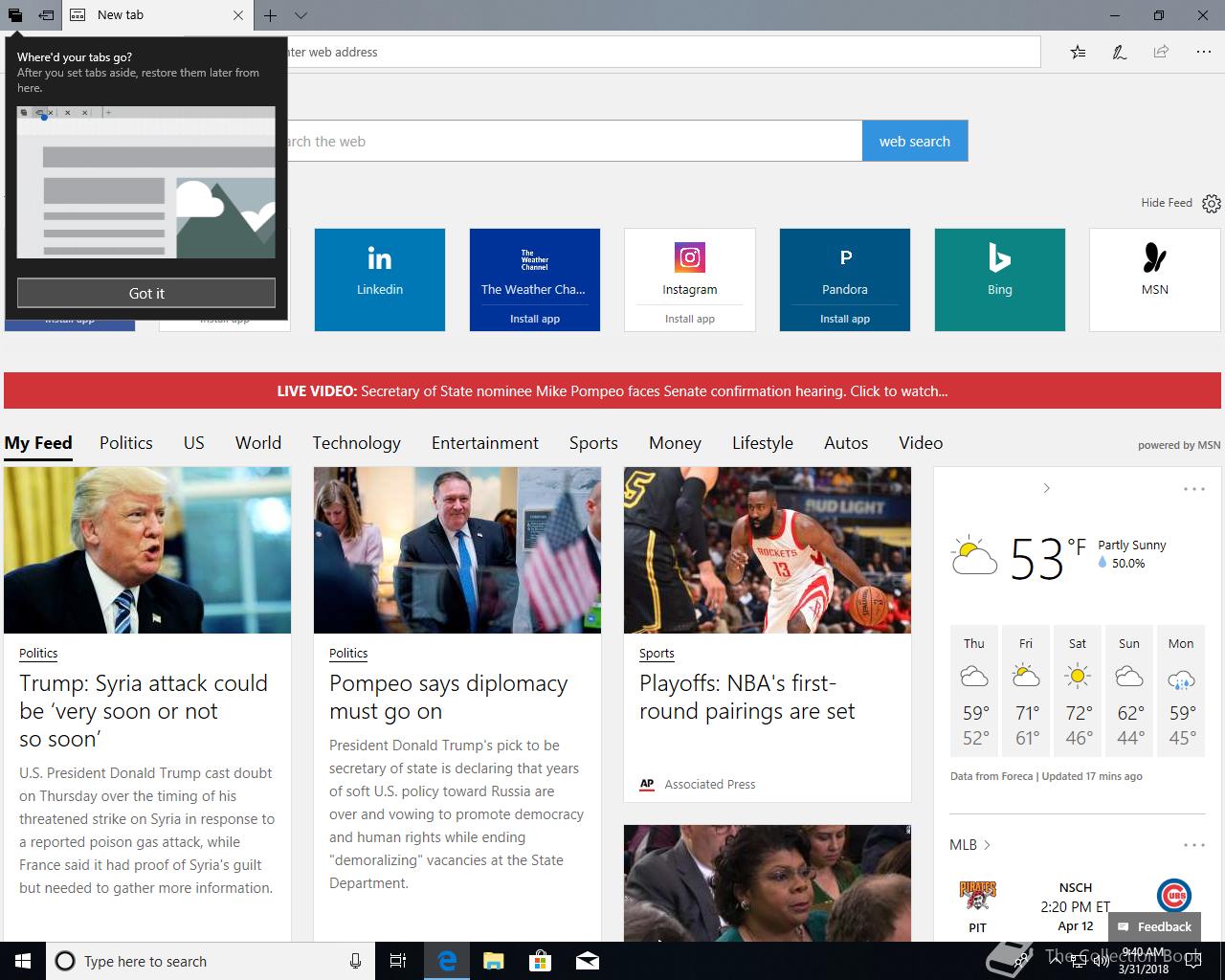Viewport: 1225px width, 980px height.
Task: Select the My Feed tab
Action: [38, 443]
